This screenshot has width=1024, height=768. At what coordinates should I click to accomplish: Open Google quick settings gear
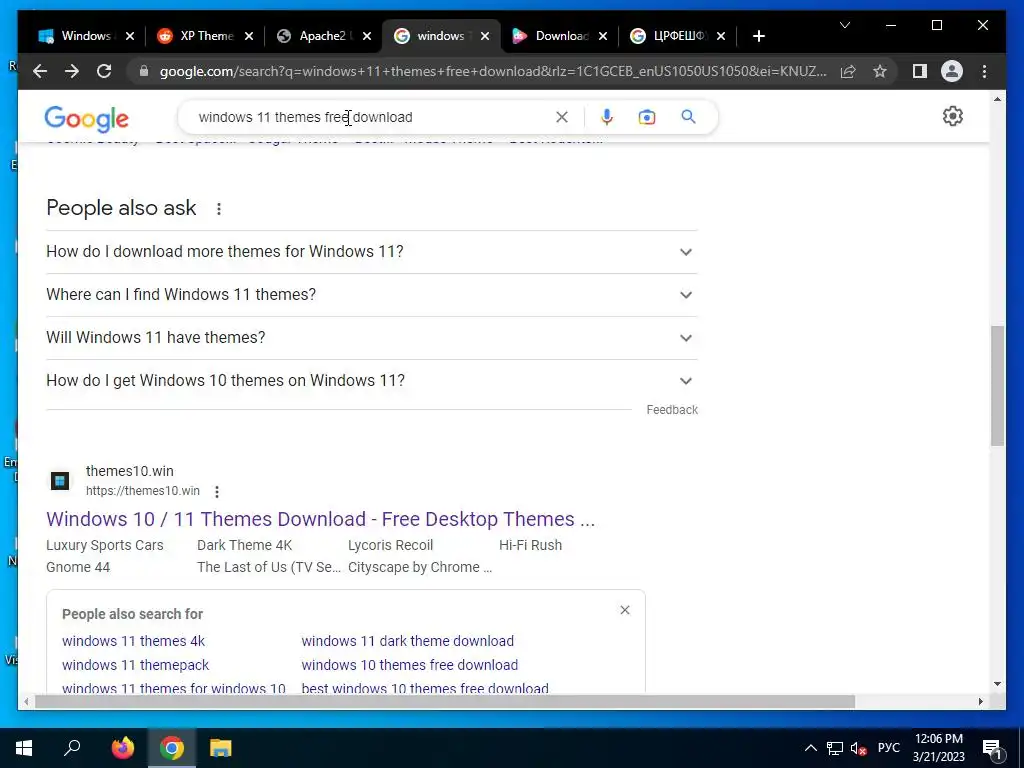953,116
